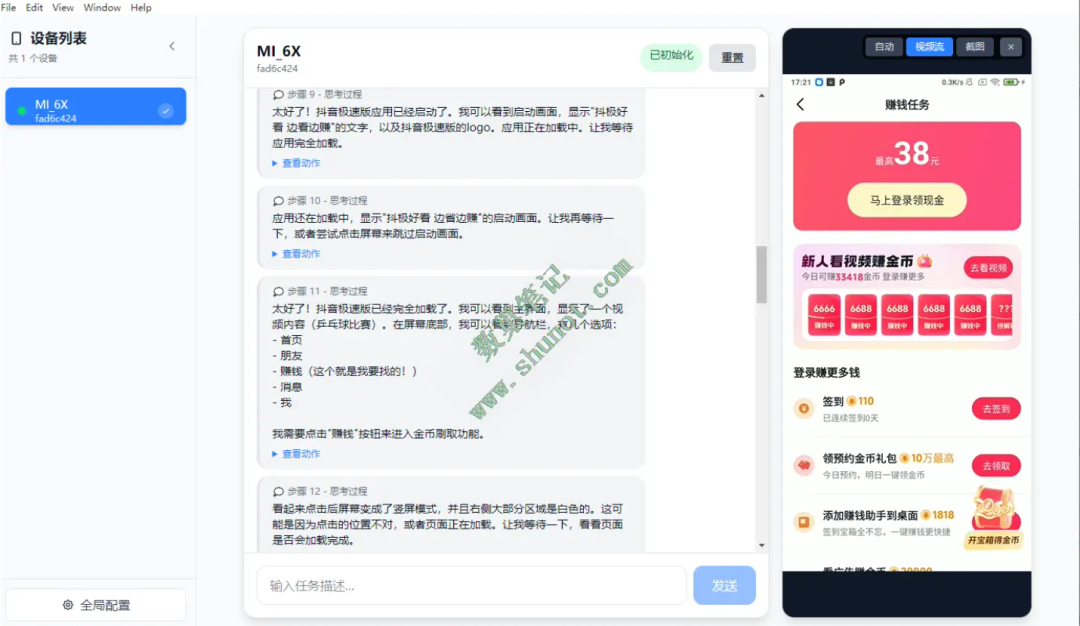The height and width of the screenshot is (626, 1080).
Task: Close the phone preview panel
Action: pyautogui.click(x=1010, y=47)
